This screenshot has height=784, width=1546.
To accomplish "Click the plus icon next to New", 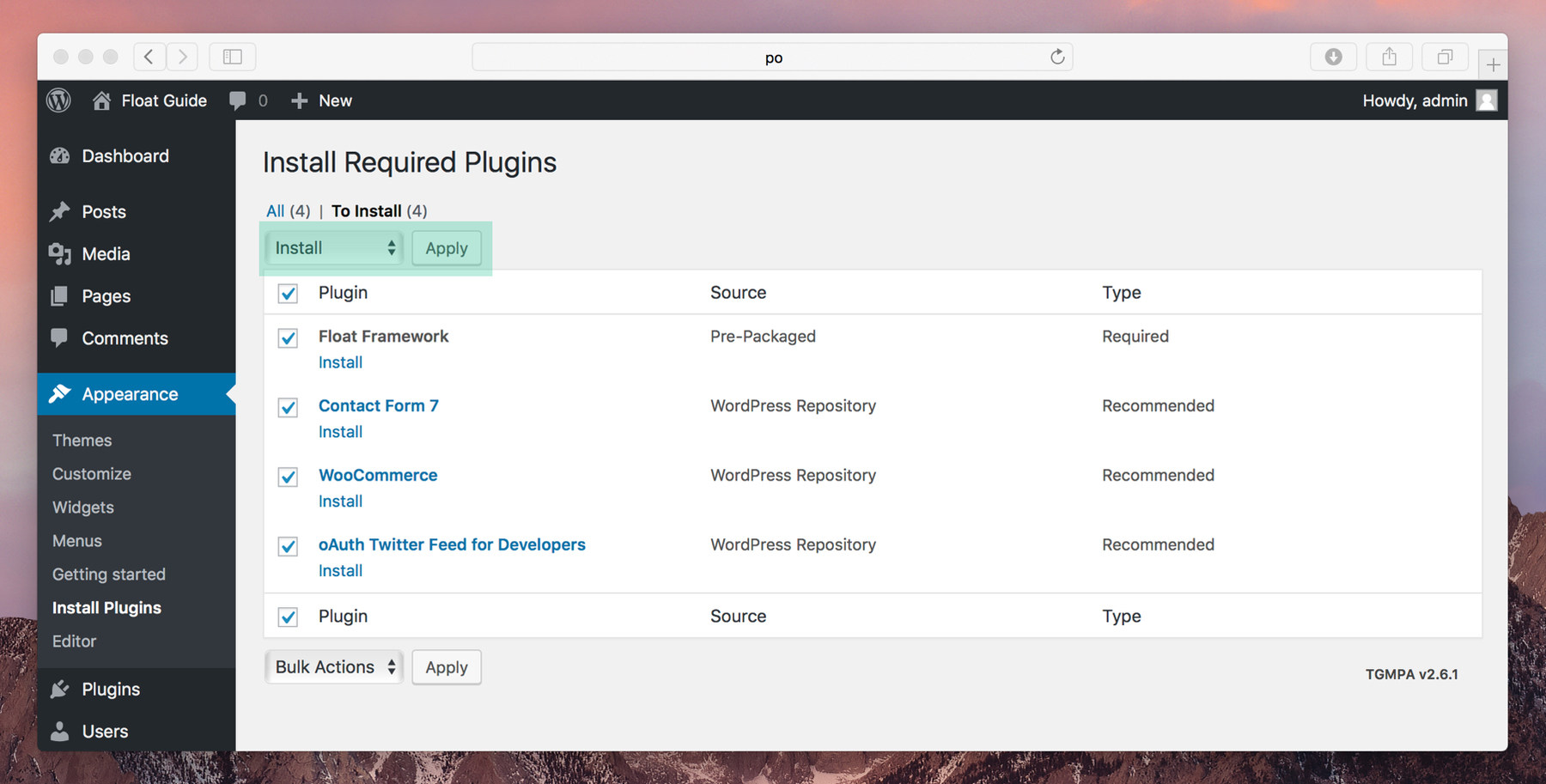I will tap(299, 100).
